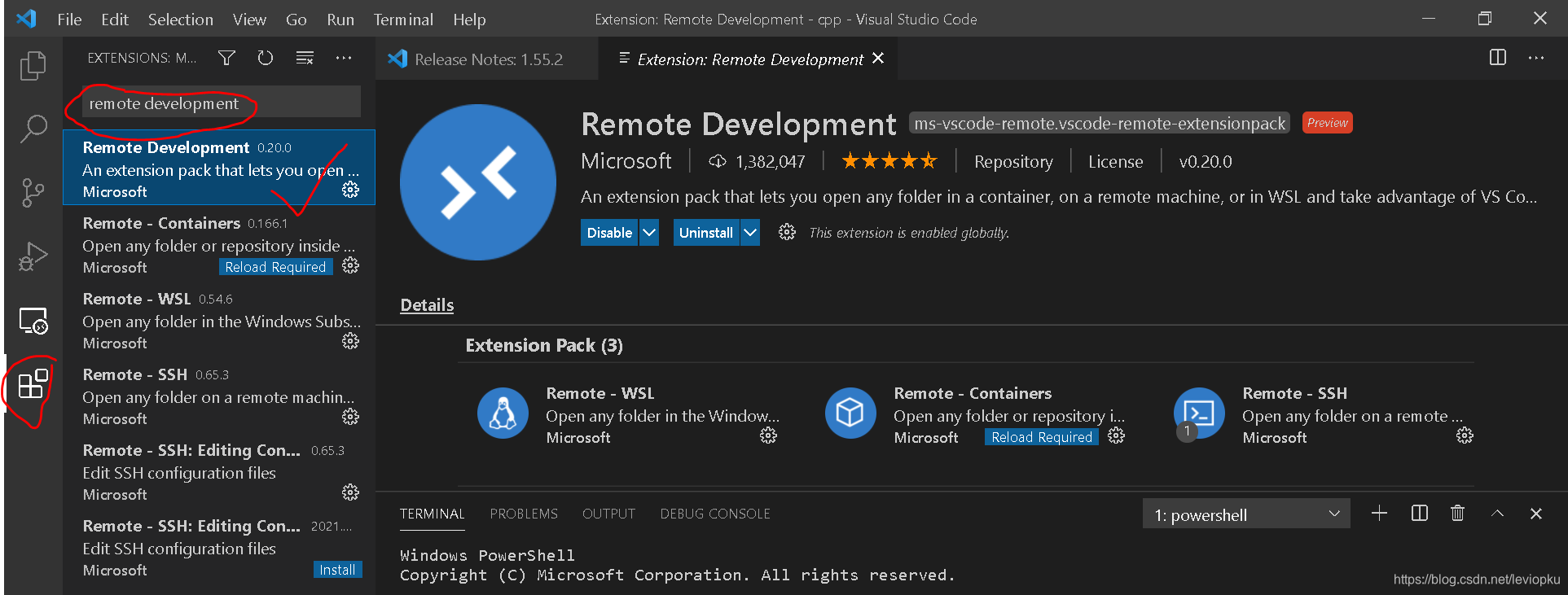Close the terminal panel
The image size is (1568, 595).
pos(1536,513)
